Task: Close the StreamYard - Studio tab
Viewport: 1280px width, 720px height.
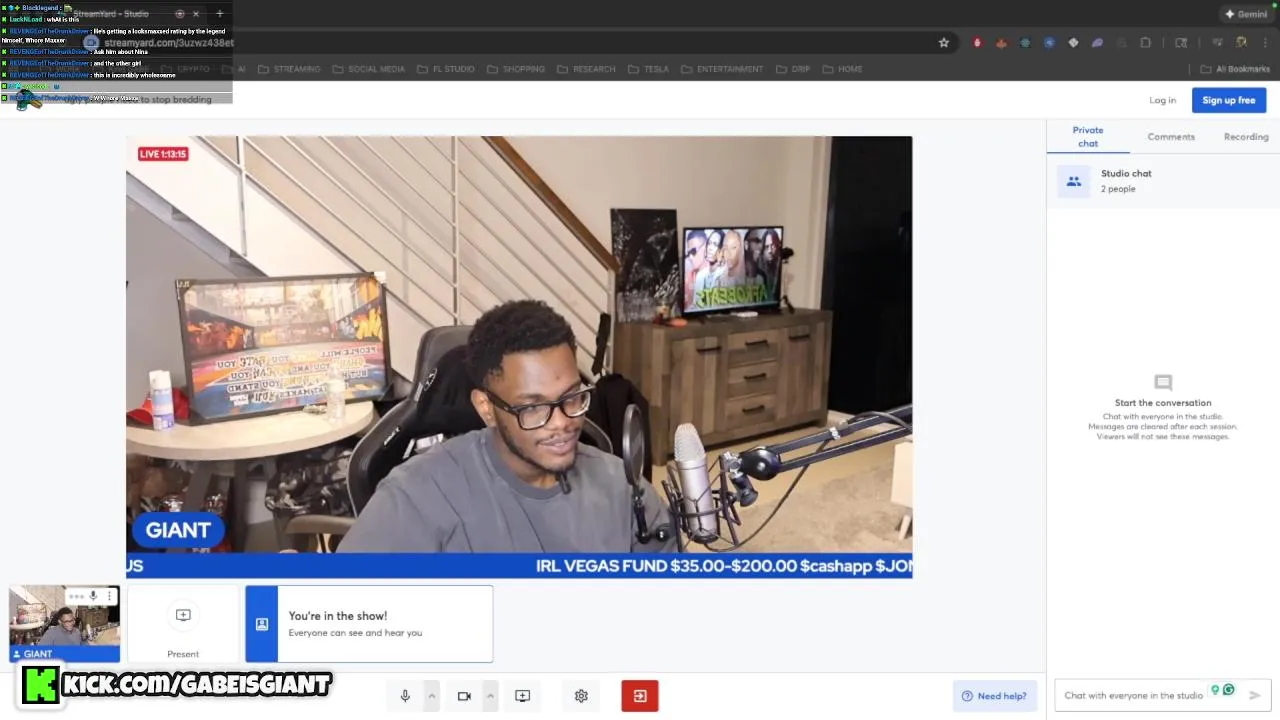Action: tap(196, 14)
